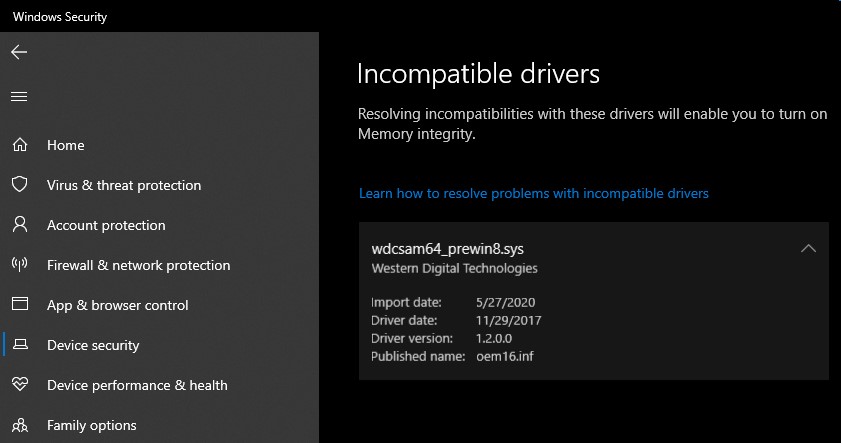Viewport: 841px width, 443px height.
Task: Select Family options in sidebar
Action: coord(91,425)
